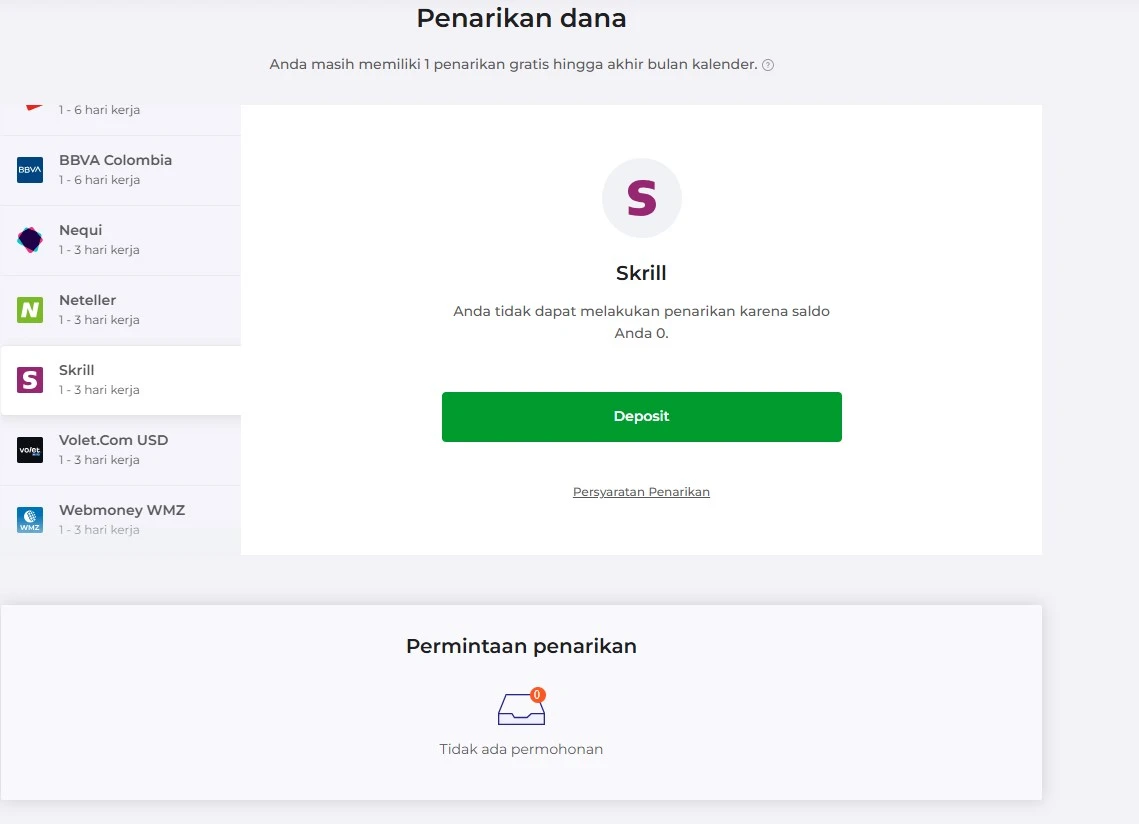Select Nequi withdrawal method
The width and height of the screenshot is (1139, 824).
pos(121,240)
